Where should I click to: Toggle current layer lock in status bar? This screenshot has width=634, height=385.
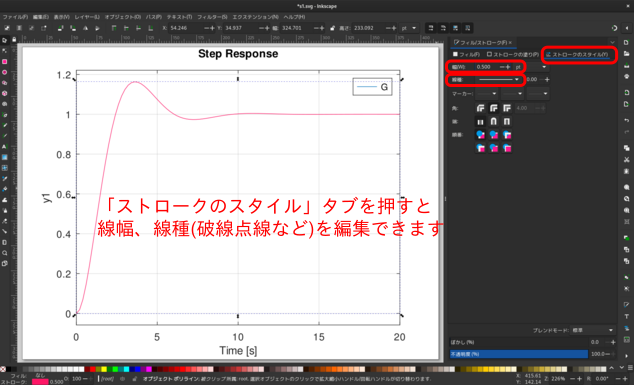135,379
